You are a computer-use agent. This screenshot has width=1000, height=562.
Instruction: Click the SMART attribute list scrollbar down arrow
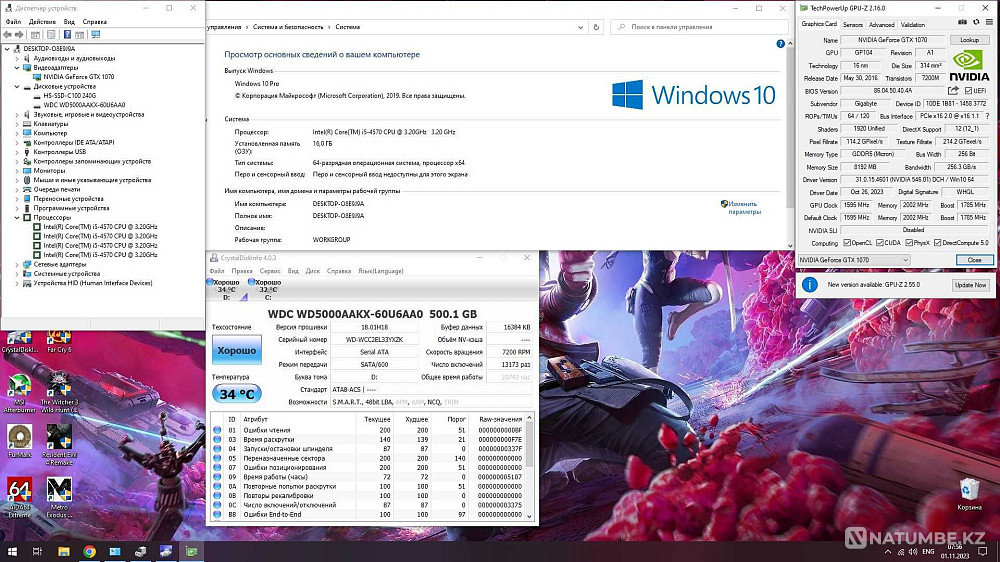[529, 515]
